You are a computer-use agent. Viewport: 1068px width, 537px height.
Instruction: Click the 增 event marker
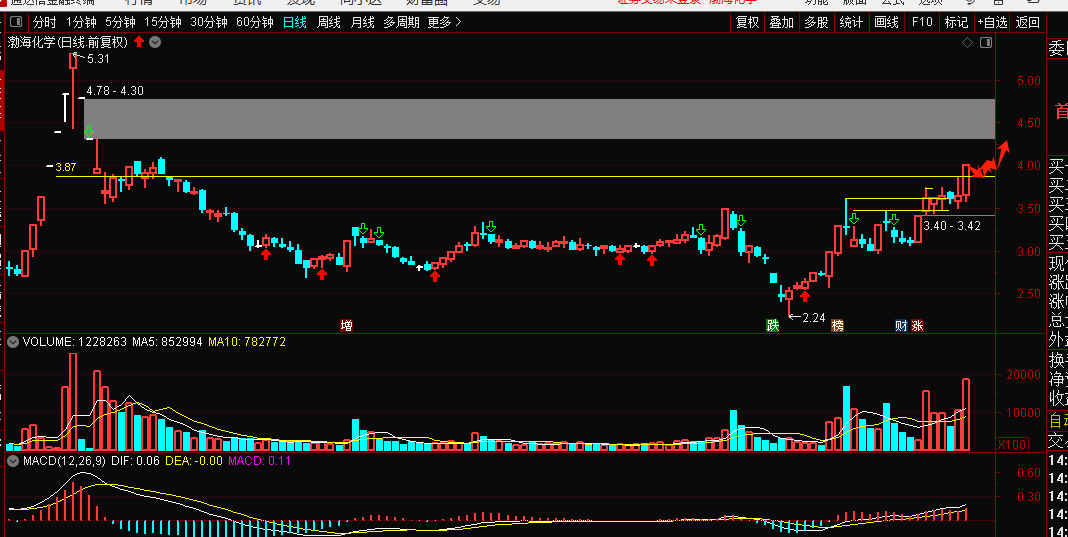pos(347,326)
